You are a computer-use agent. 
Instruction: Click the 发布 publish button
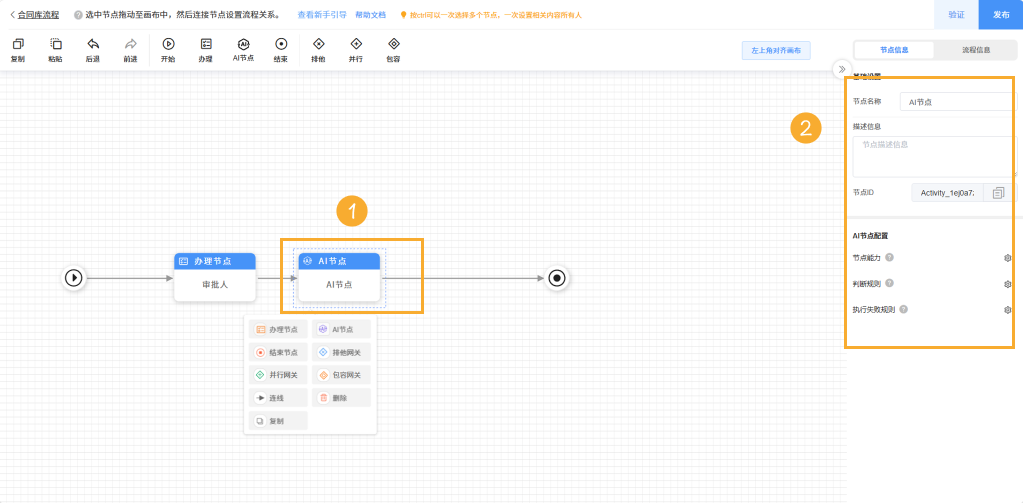pos(1001,14)
